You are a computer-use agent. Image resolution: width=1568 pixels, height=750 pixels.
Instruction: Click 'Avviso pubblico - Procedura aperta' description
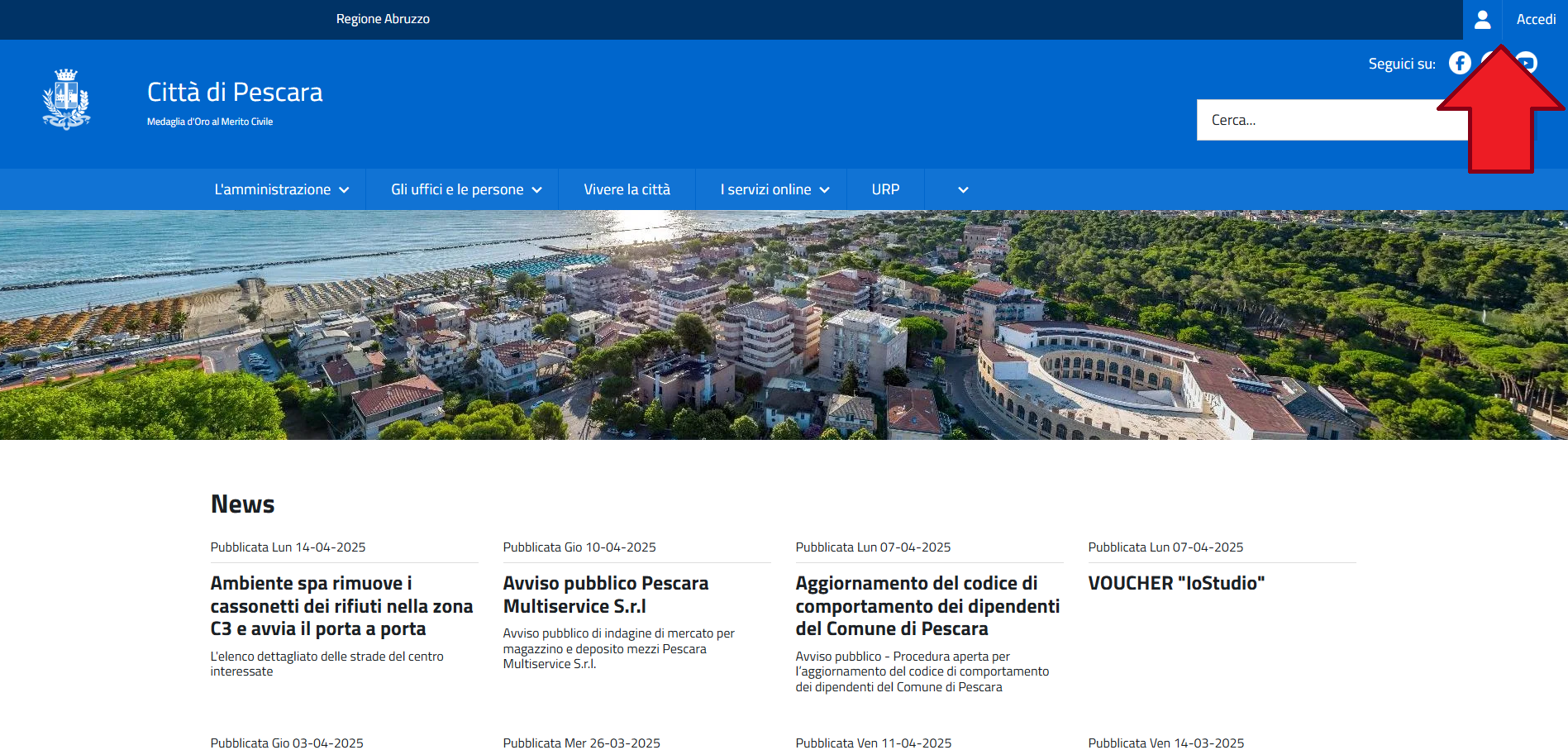coord(922,671)
